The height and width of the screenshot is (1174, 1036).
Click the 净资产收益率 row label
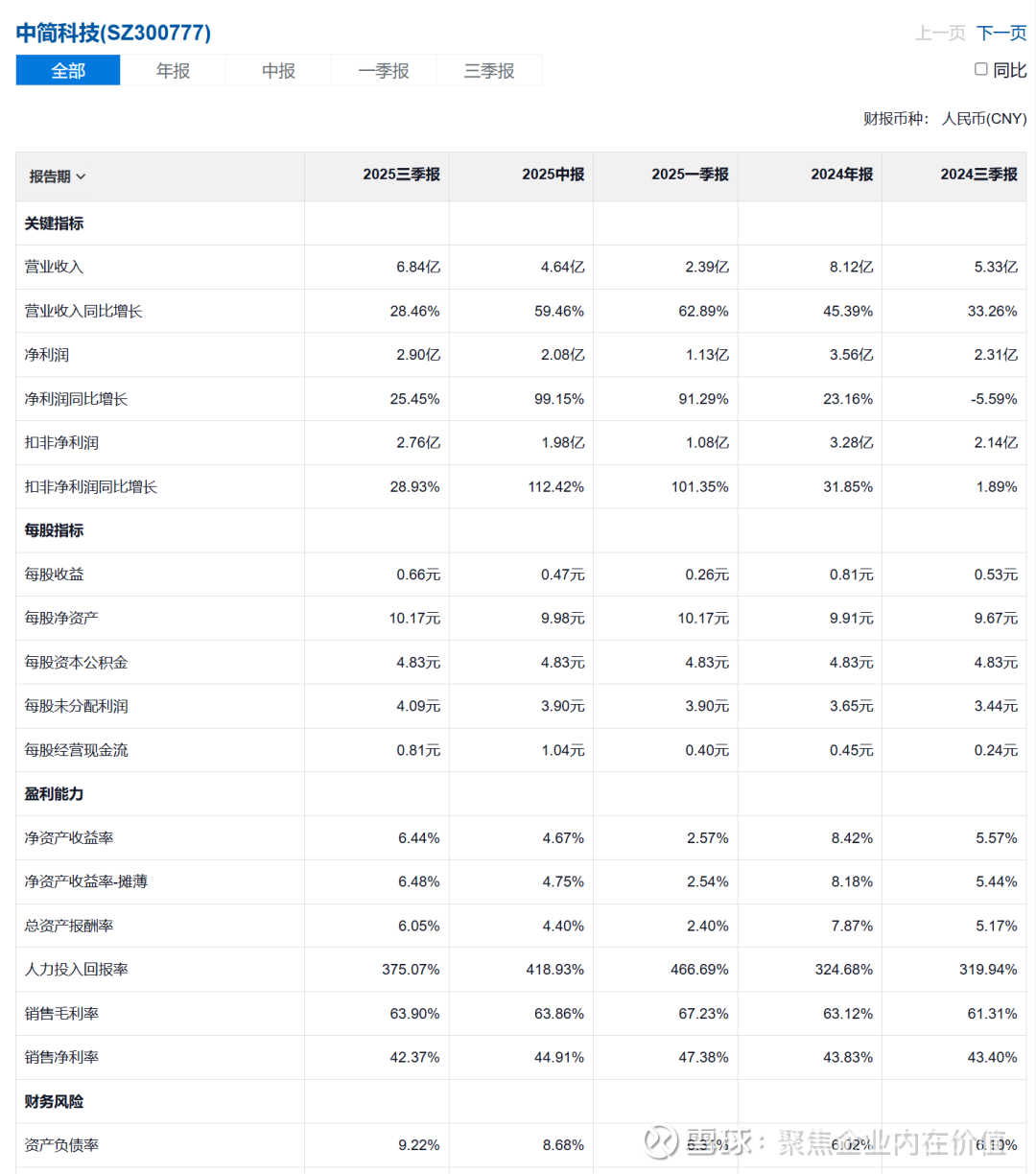coord(69,838)
